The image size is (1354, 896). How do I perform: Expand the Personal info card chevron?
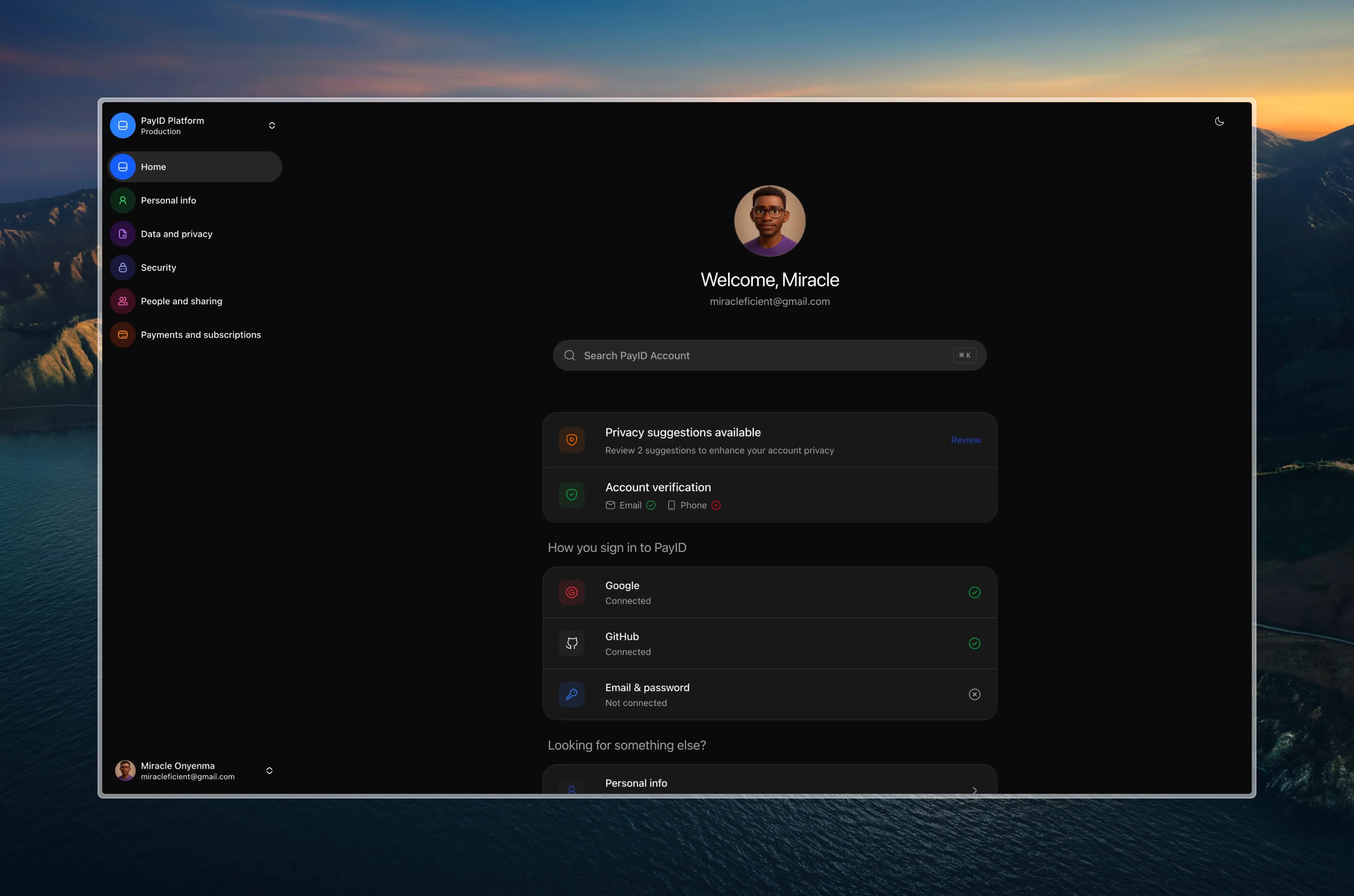tap(975, 790)
